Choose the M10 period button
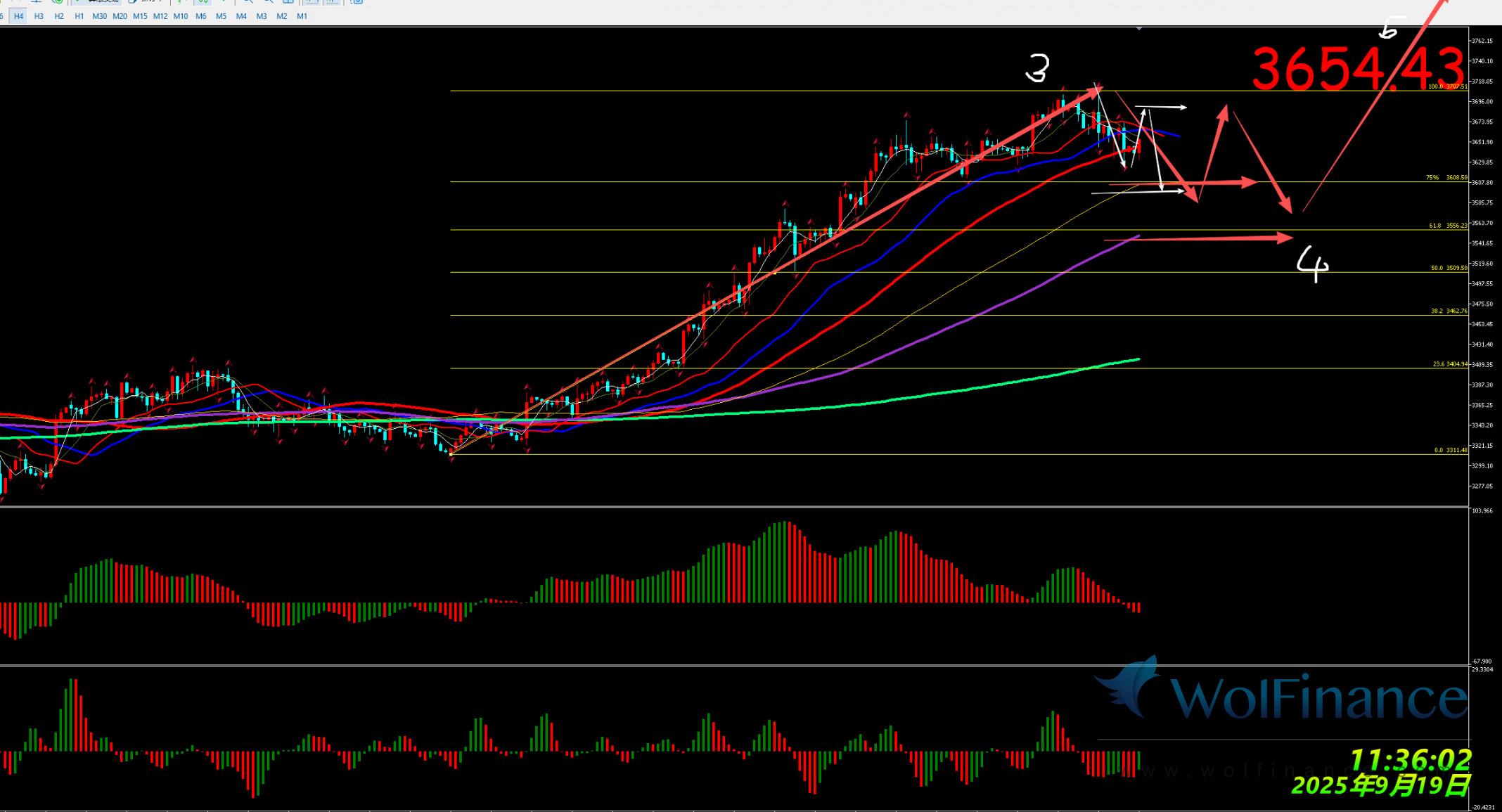The height and width of the screenshot is (812, 1502). 181,16
